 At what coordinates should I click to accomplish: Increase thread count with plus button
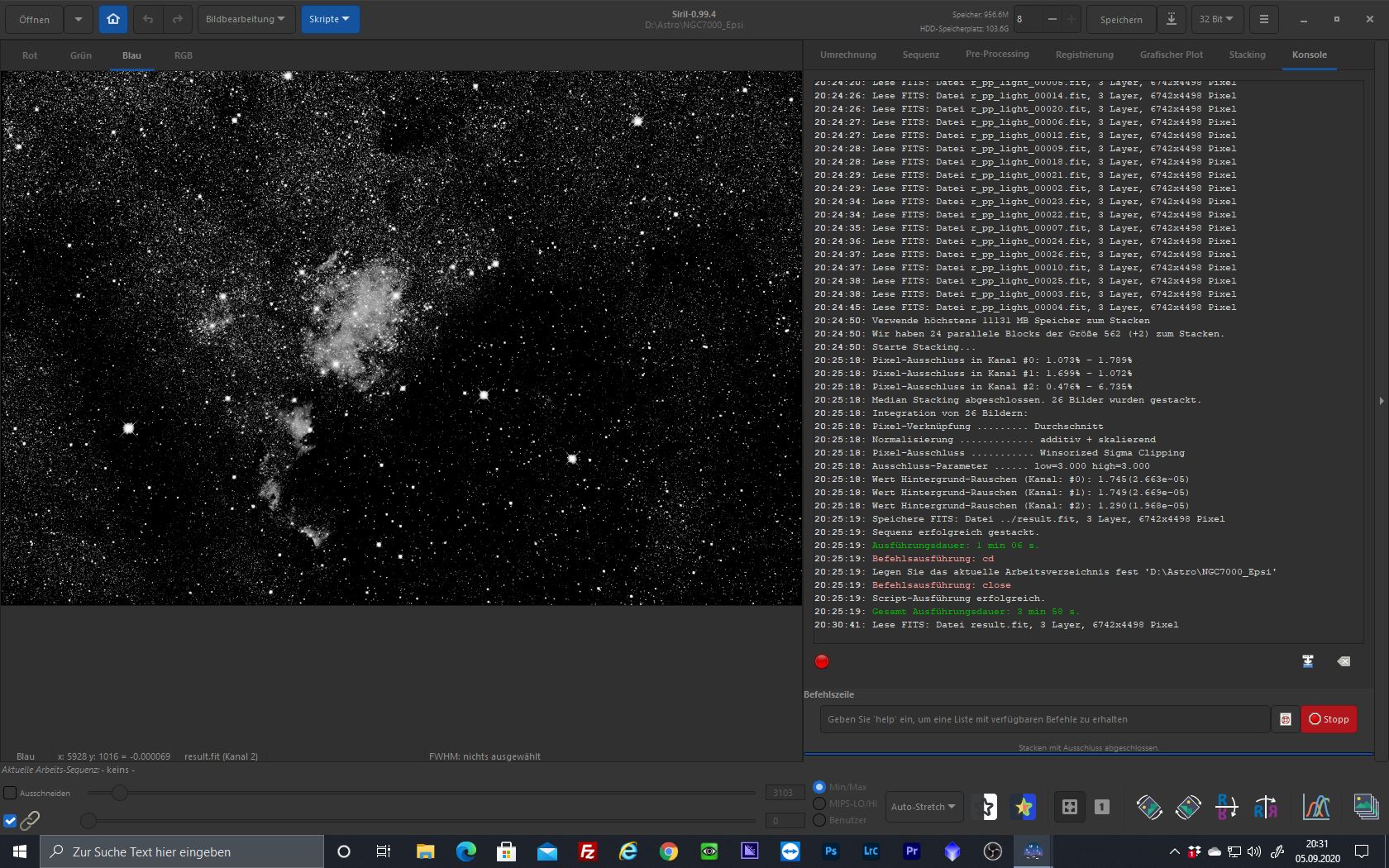(x=1072, y=19)
